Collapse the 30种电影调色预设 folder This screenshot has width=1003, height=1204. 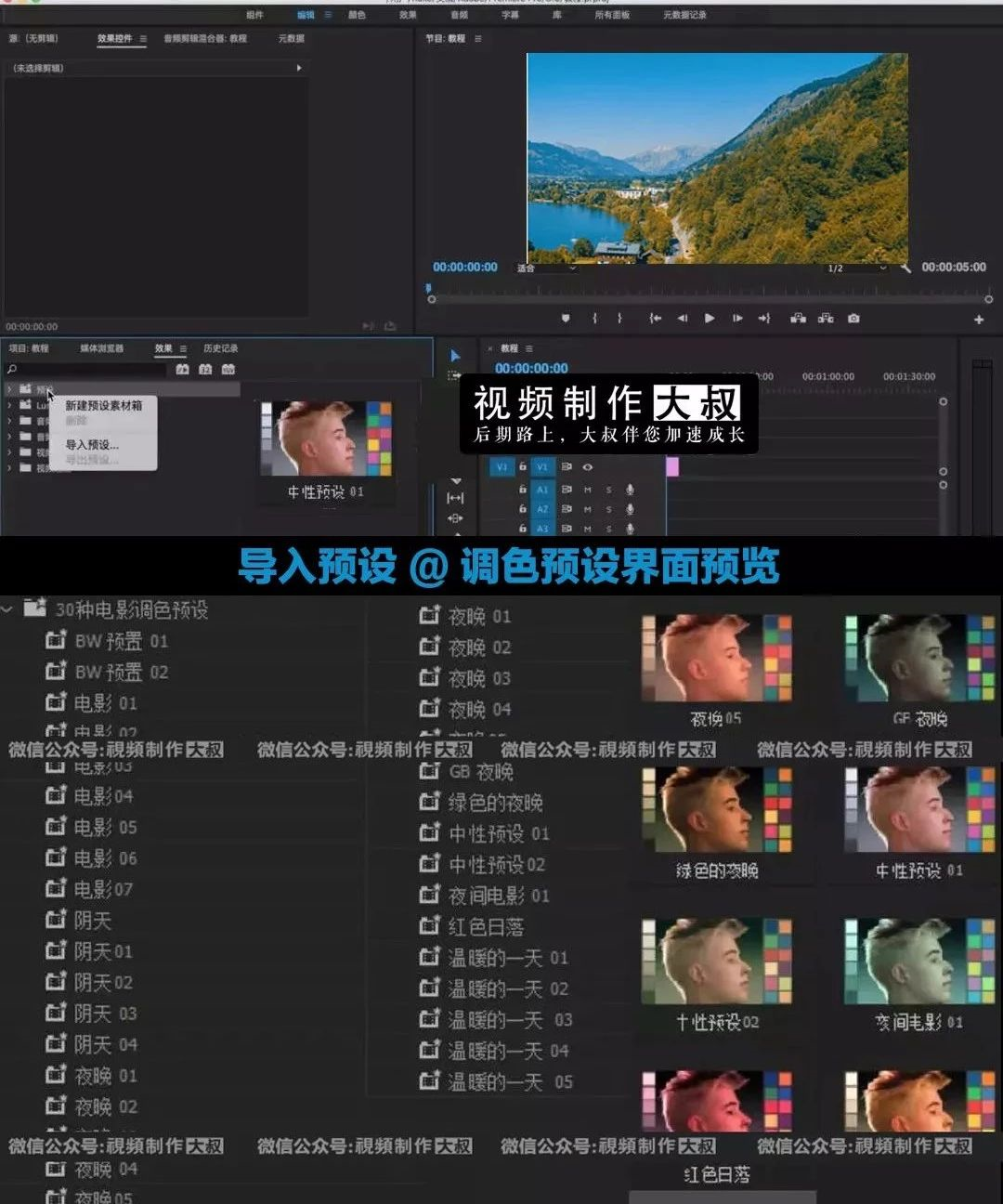click(7, 609)
